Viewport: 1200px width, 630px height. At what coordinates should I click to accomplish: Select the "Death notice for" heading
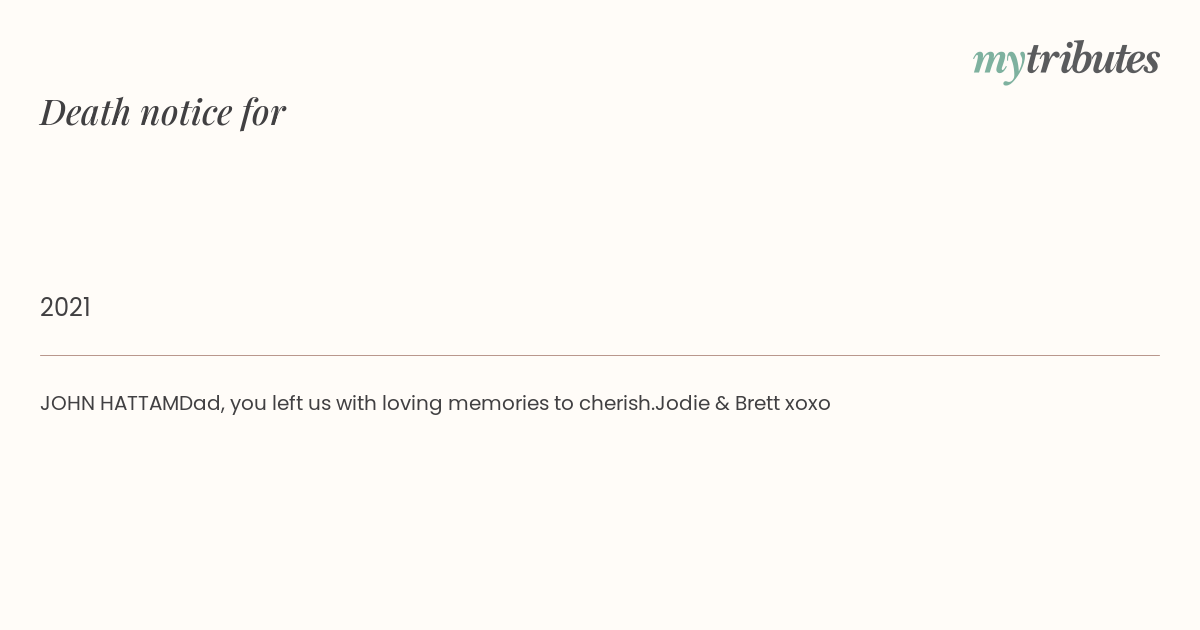coord(163,112)
